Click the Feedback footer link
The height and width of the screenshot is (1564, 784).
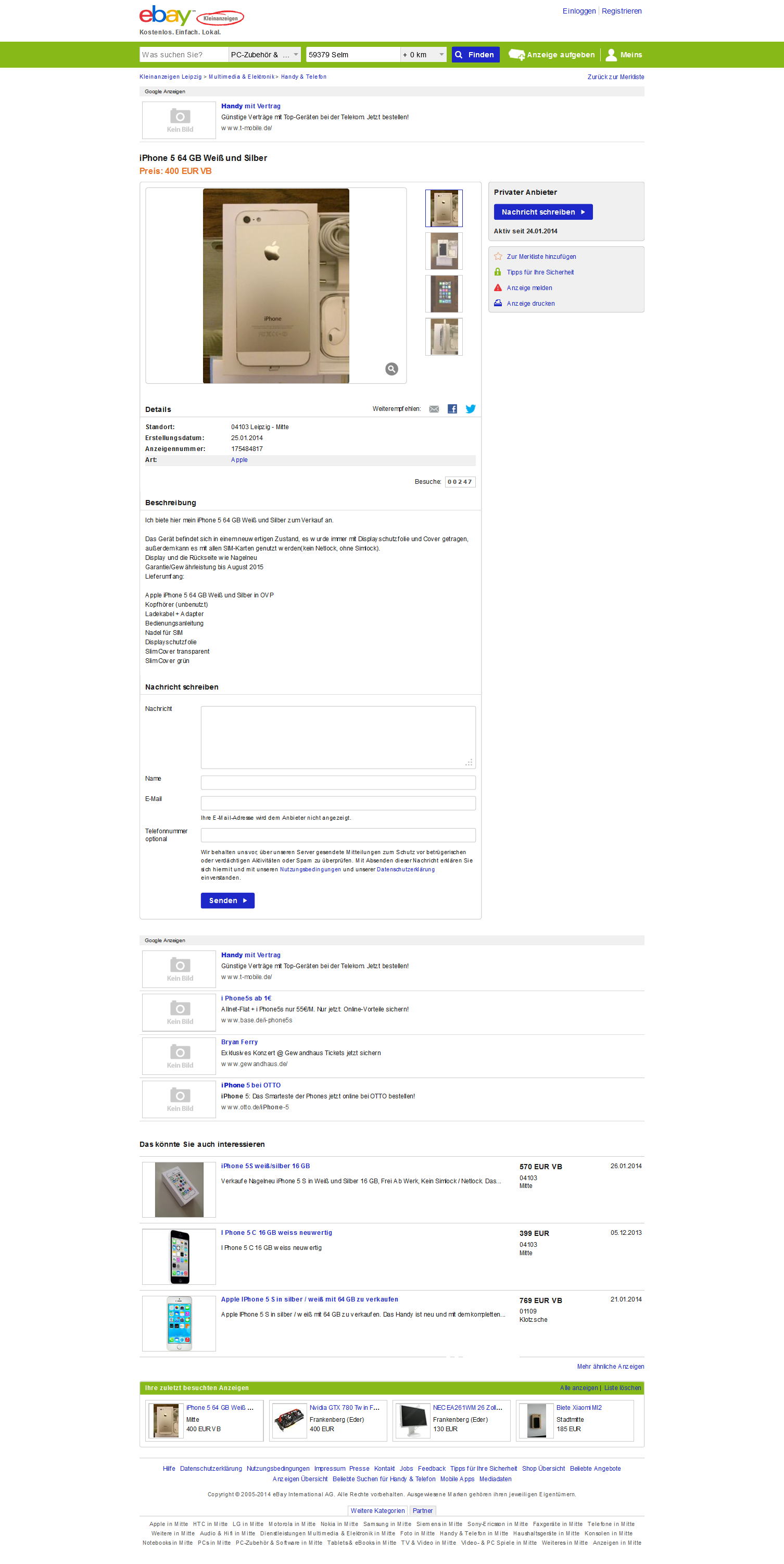[432, 1469]
